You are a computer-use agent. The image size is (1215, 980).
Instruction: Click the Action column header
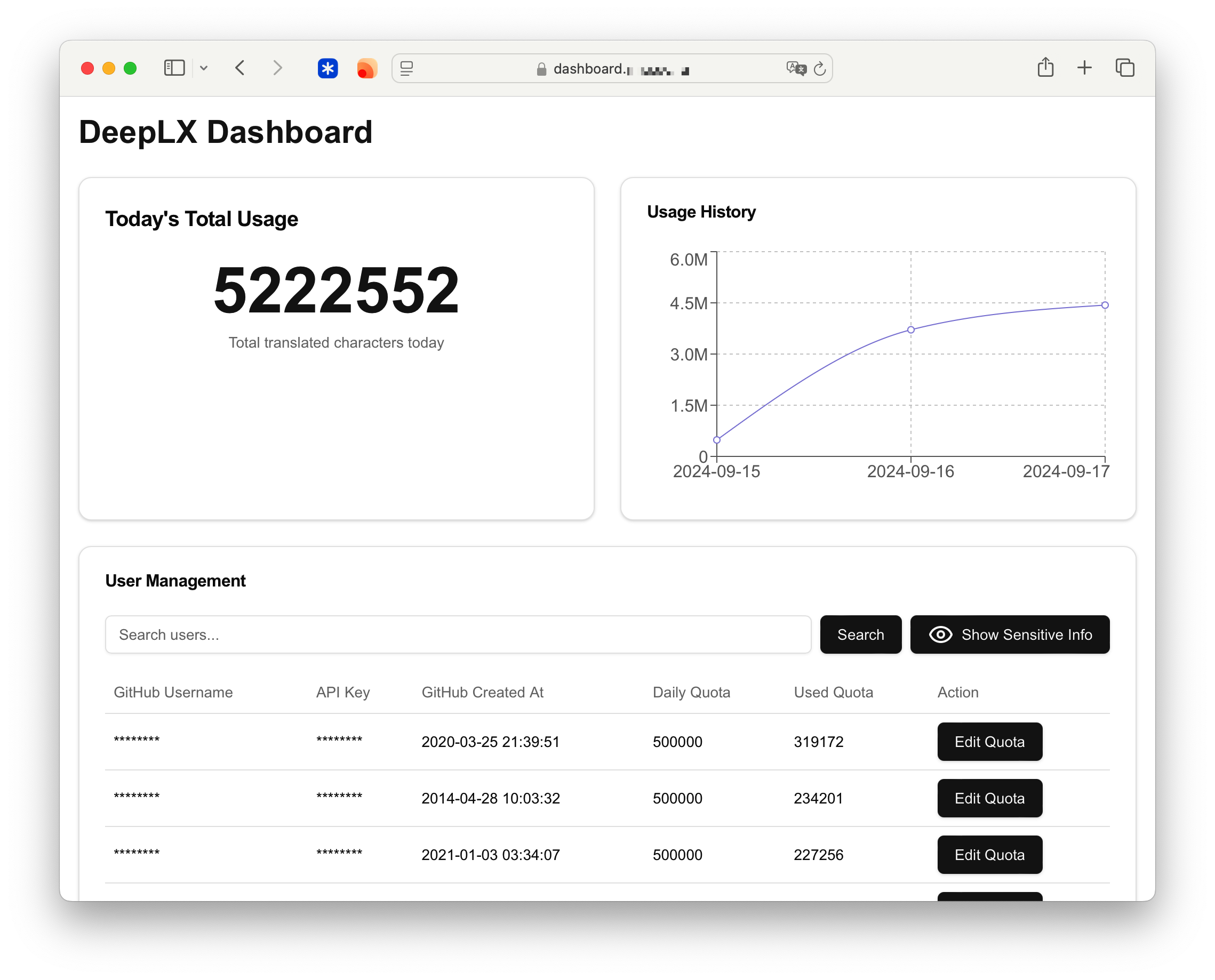pyautogui.click(x=958, y=692)
